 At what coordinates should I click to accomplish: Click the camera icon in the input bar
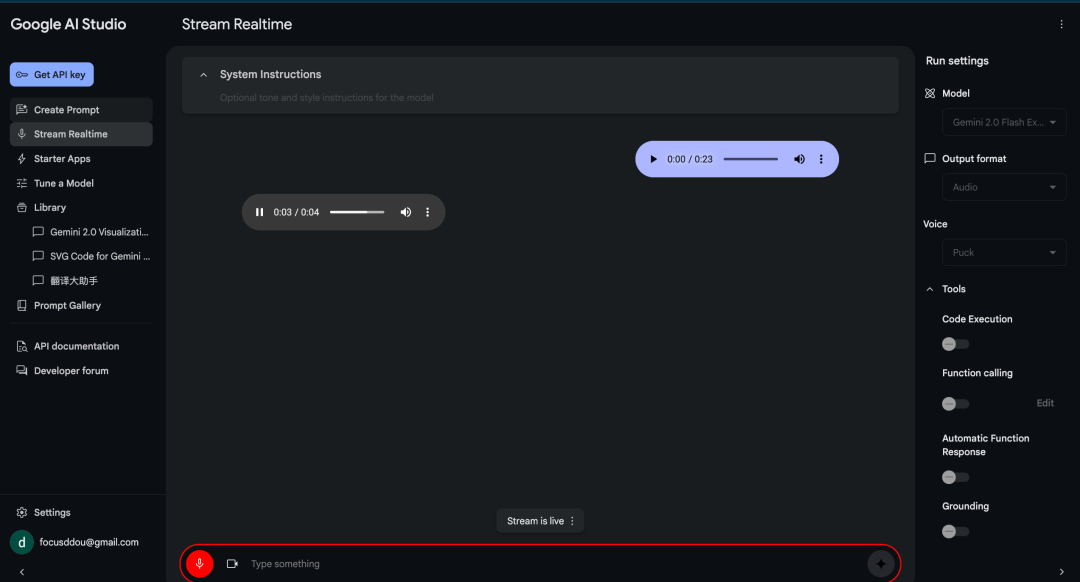click(x=232, y=564)
